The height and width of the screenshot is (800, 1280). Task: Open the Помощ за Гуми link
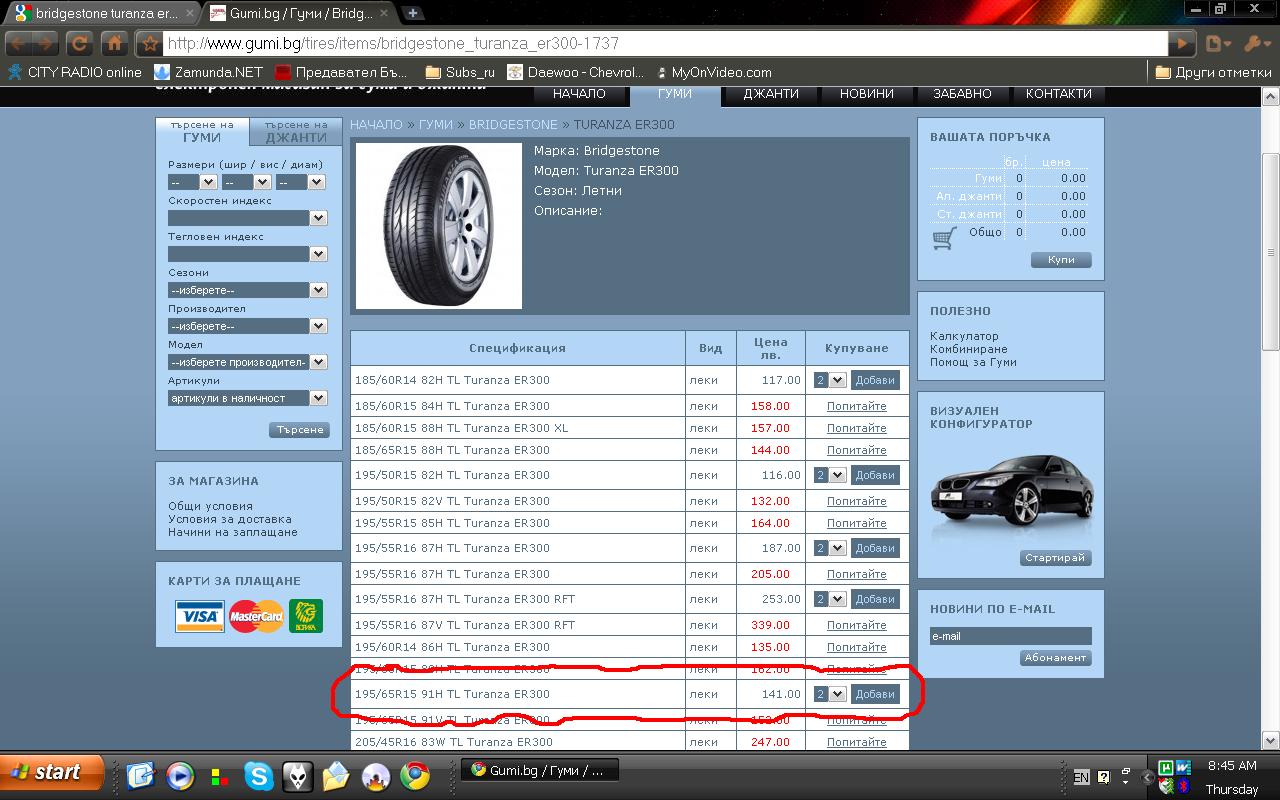pos(973,362)
